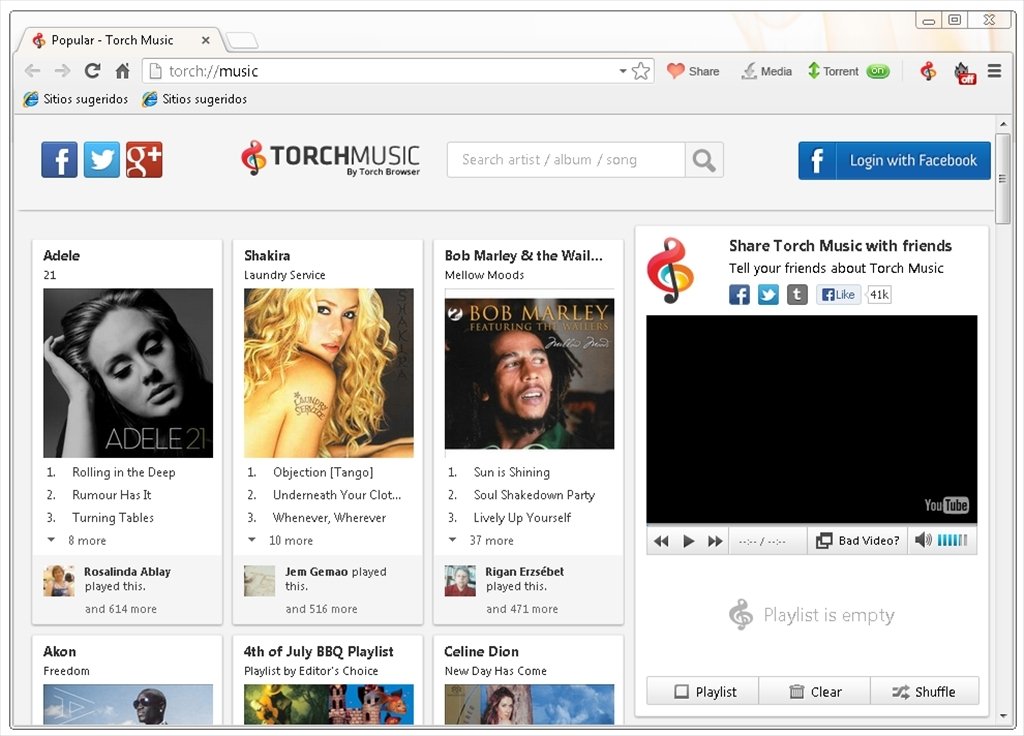Report a Bad Video
The height and width of the screenshot is (736, 1024).
[x=857, y=541]
